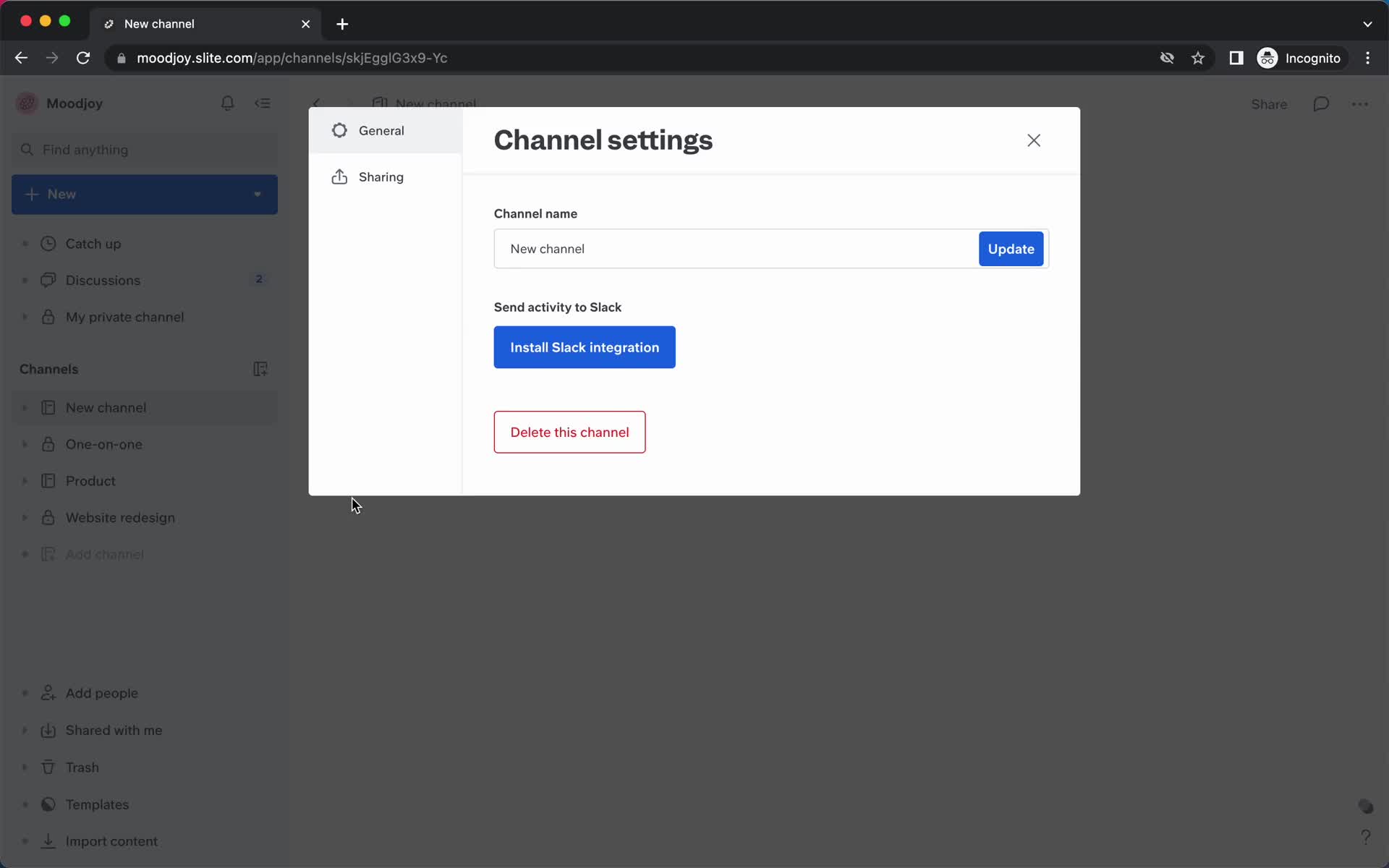Switch to the Sharing tab
Image resolution: width=1389 pixels, height=868 pixels.
click(x=385, y=177)
